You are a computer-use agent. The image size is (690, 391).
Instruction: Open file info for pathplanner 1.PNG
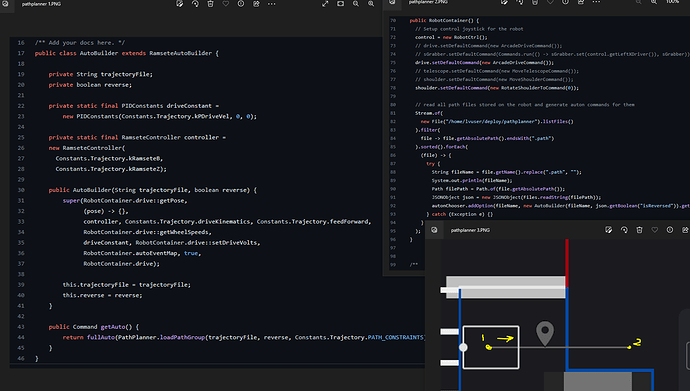[x=241, y=4]
